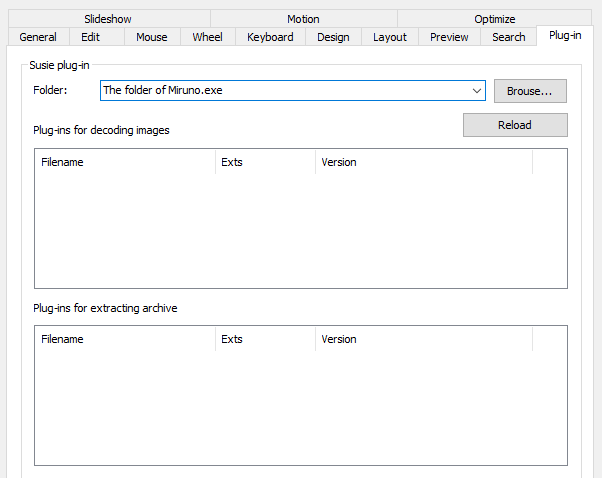Click the Browse... button
The image size is (602, 478).
[530, 91]
